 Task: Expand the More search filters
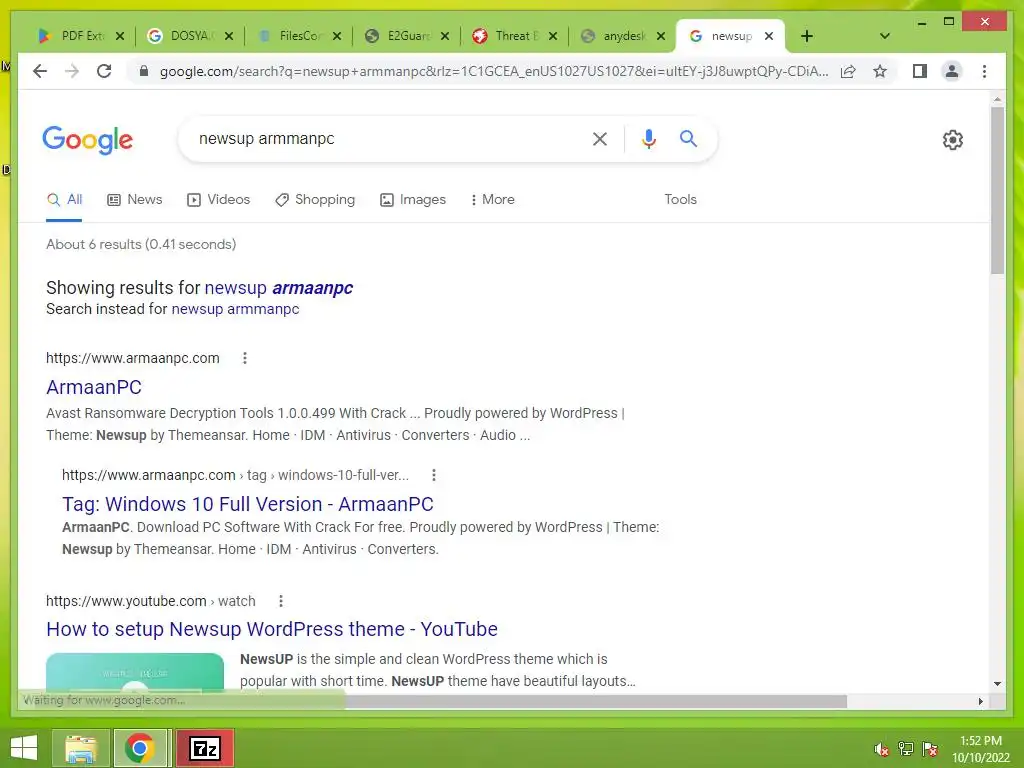tap(492, 200)
